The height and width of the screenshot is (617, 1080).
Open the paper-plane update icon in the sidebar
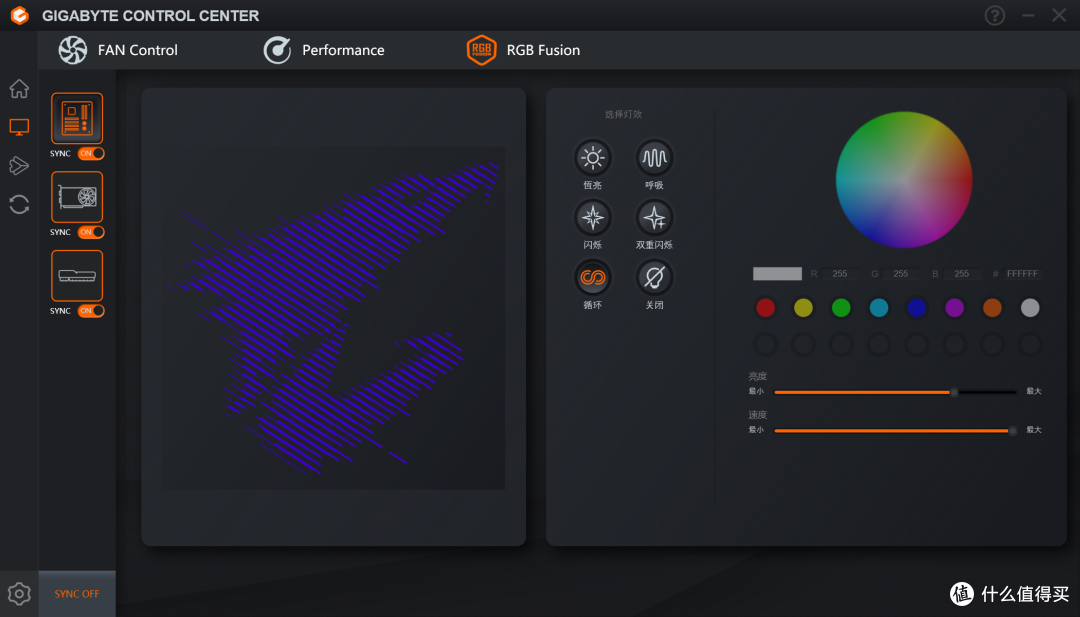click(19, 165)
